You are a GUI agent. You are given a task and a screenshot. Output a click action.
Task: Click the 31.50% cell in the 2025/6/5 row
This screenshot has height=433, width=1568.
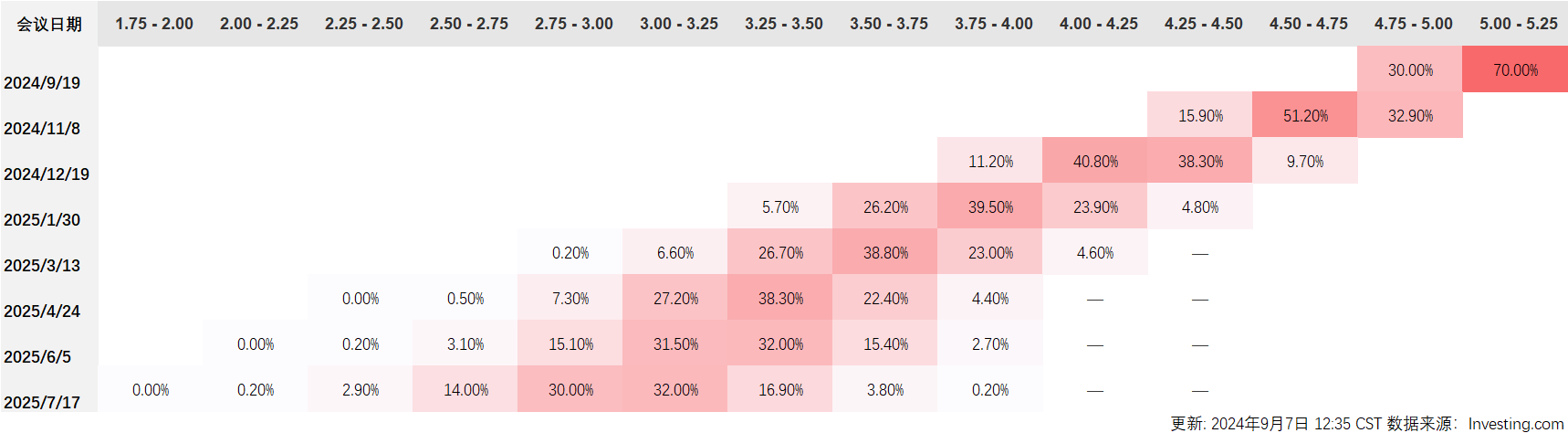click(675, 344)
